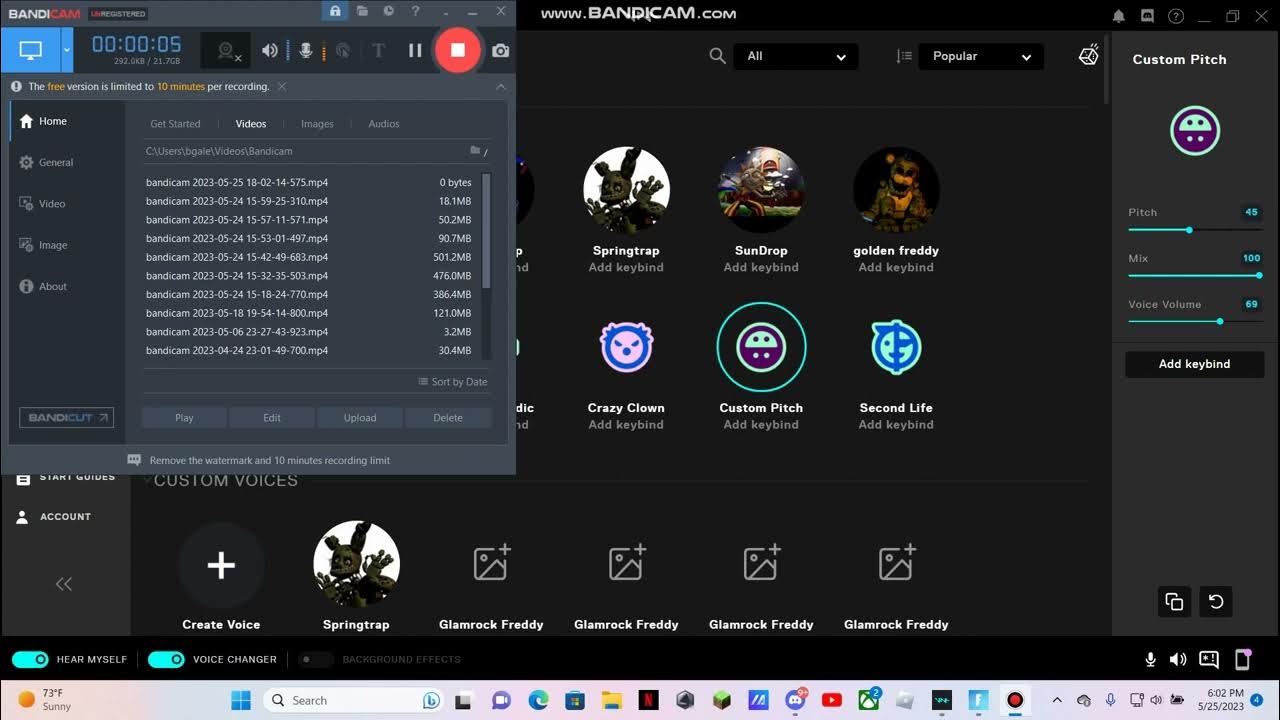Click the reset arrow icon in right panel

1216,602
